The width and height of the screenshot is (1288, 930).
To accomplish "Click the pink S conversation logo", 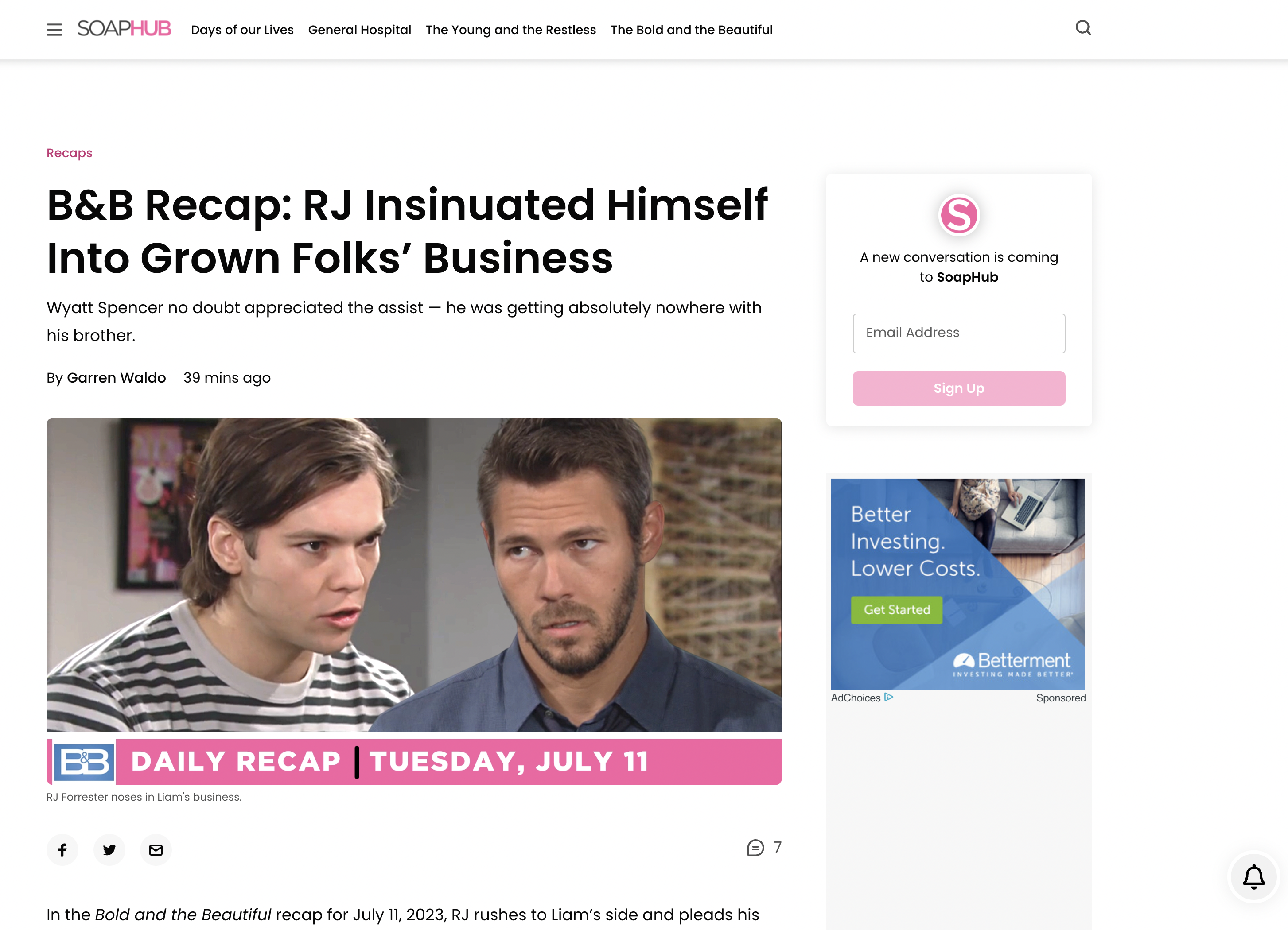I will (x=959, y=215).
